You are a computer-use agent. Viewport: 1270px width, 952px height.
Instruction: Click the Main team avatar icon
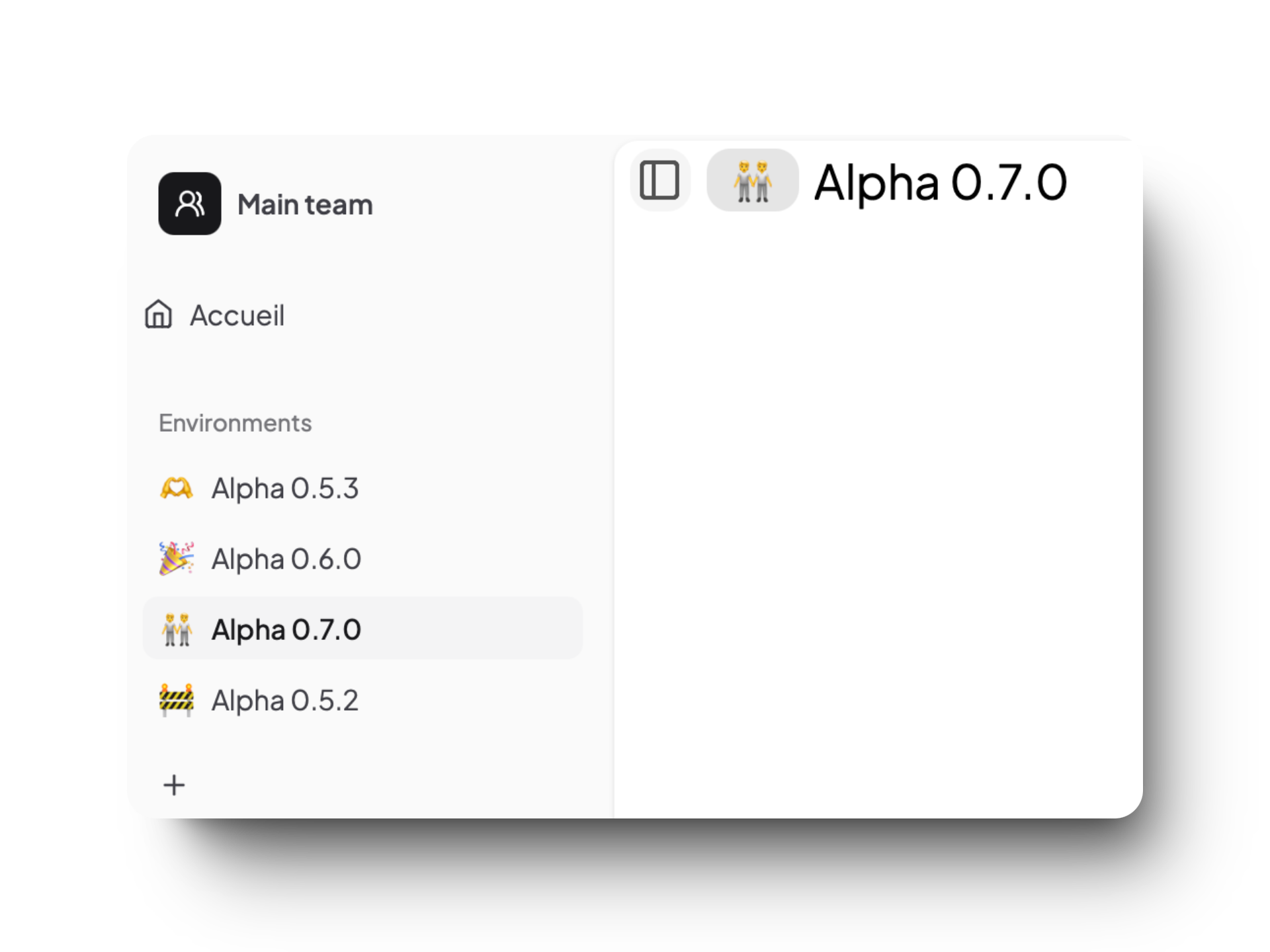click(x=190, y=204)
